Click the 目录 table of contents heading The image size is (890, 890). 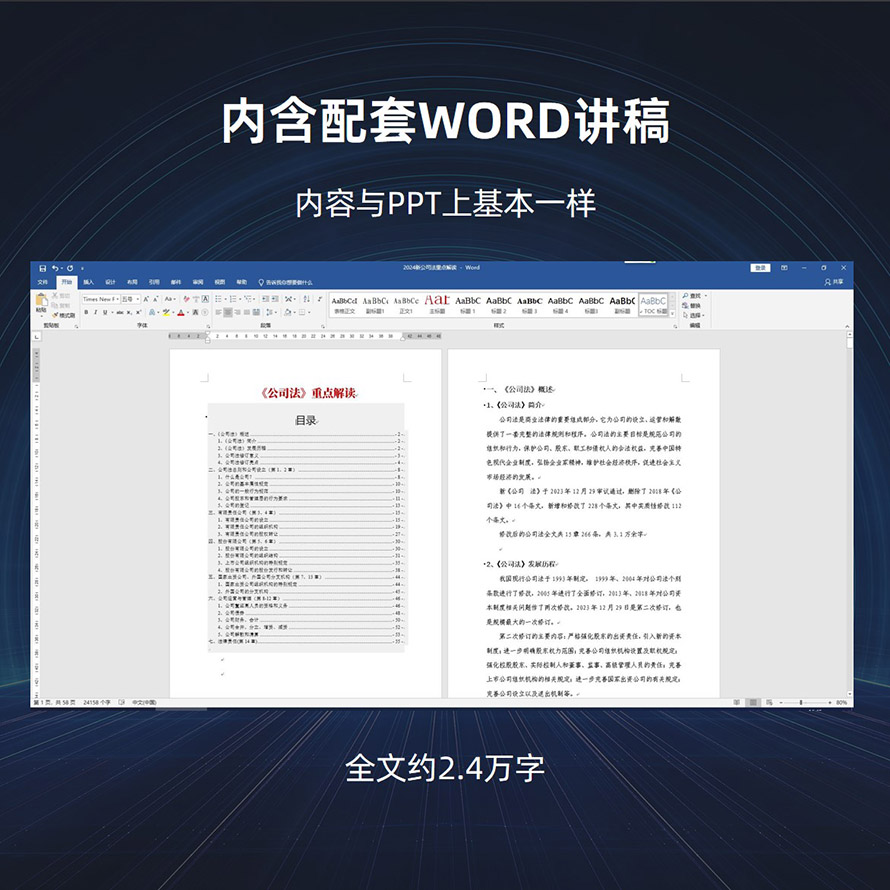pos(306,421)
